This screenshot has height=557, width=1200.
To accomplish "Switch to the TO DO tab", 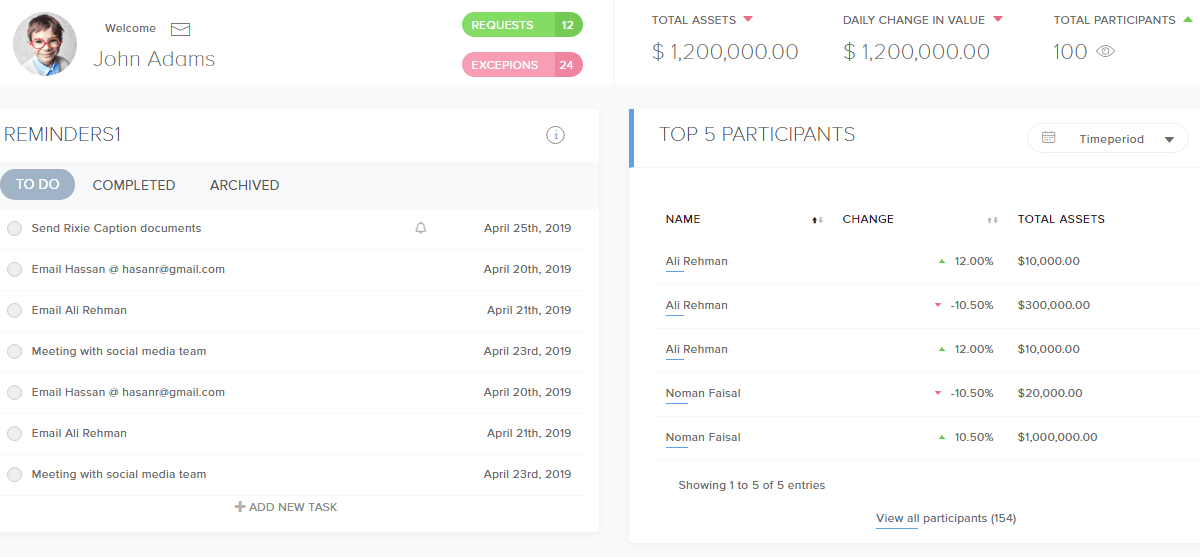I will [38, 185].
